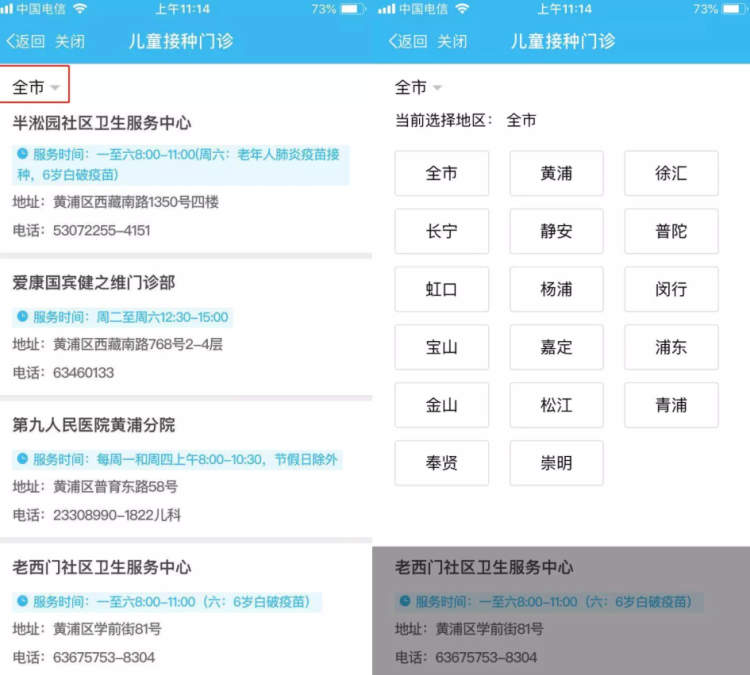Click clock icon in 爱康国宾 service time
The width and height of the screenshot is (750, 675).
[23, 317]
